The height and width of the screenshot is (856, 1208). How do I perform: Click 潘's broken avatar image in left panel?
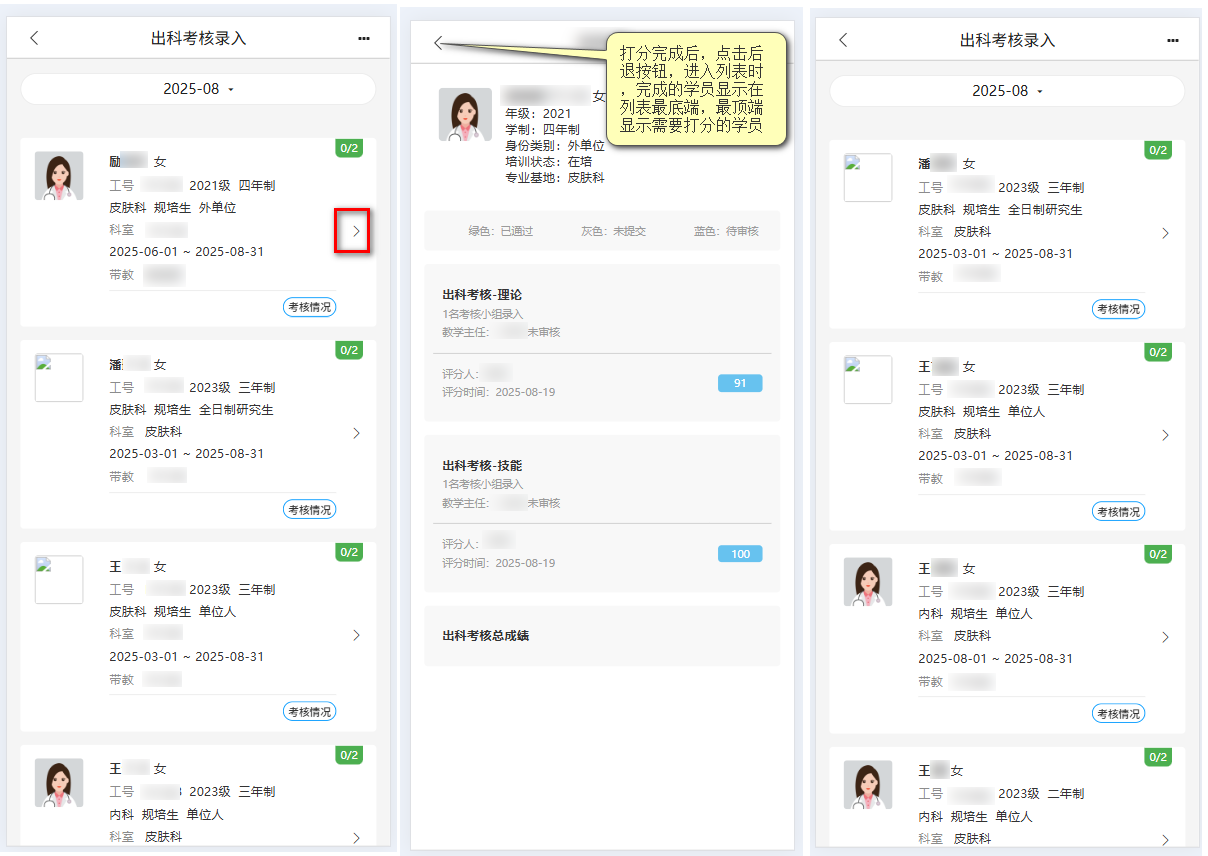point(59,378)
